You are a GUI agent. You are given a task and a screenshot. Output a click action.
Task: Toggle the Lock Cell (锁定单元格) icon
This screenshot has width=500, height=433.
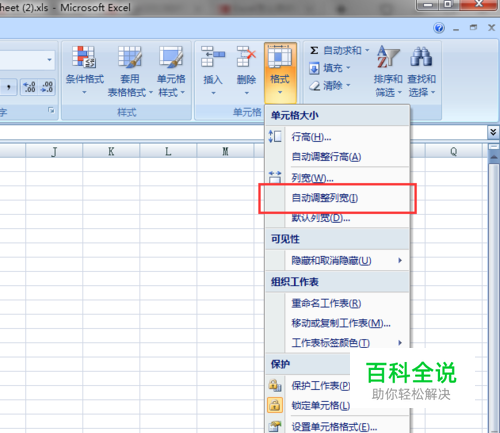pos(275,405)
